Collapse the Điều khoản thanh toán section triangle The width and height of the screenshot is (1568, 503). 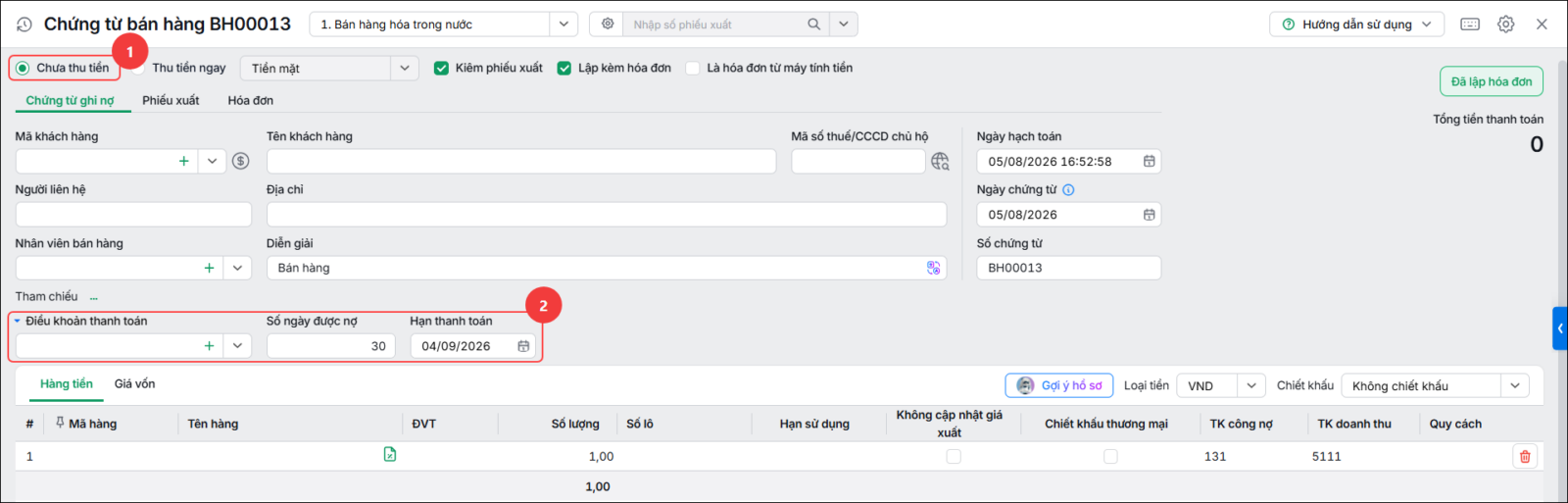[18, 322]
